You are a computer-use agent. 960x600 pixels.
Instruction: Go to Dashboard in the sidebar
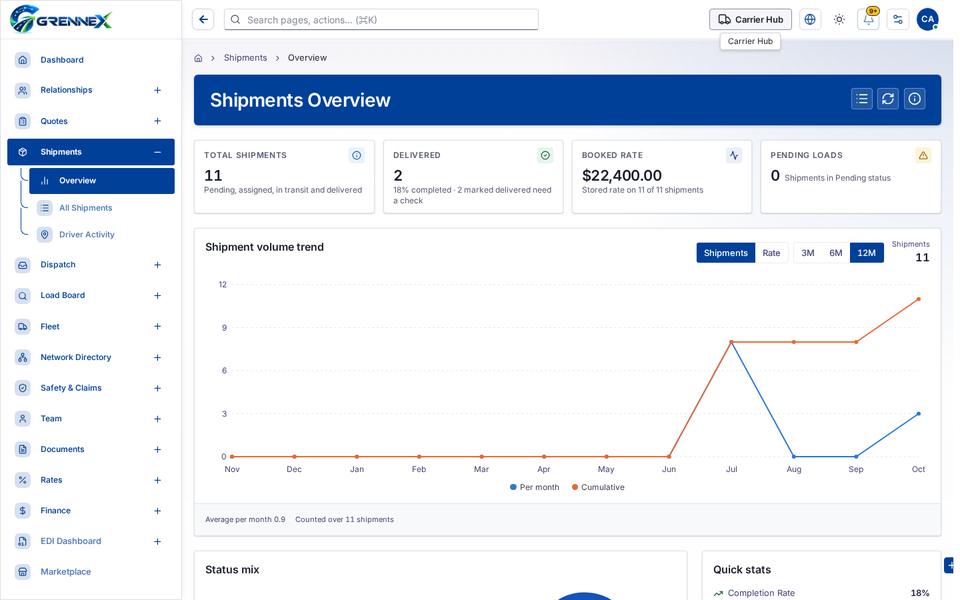point(91,60)
